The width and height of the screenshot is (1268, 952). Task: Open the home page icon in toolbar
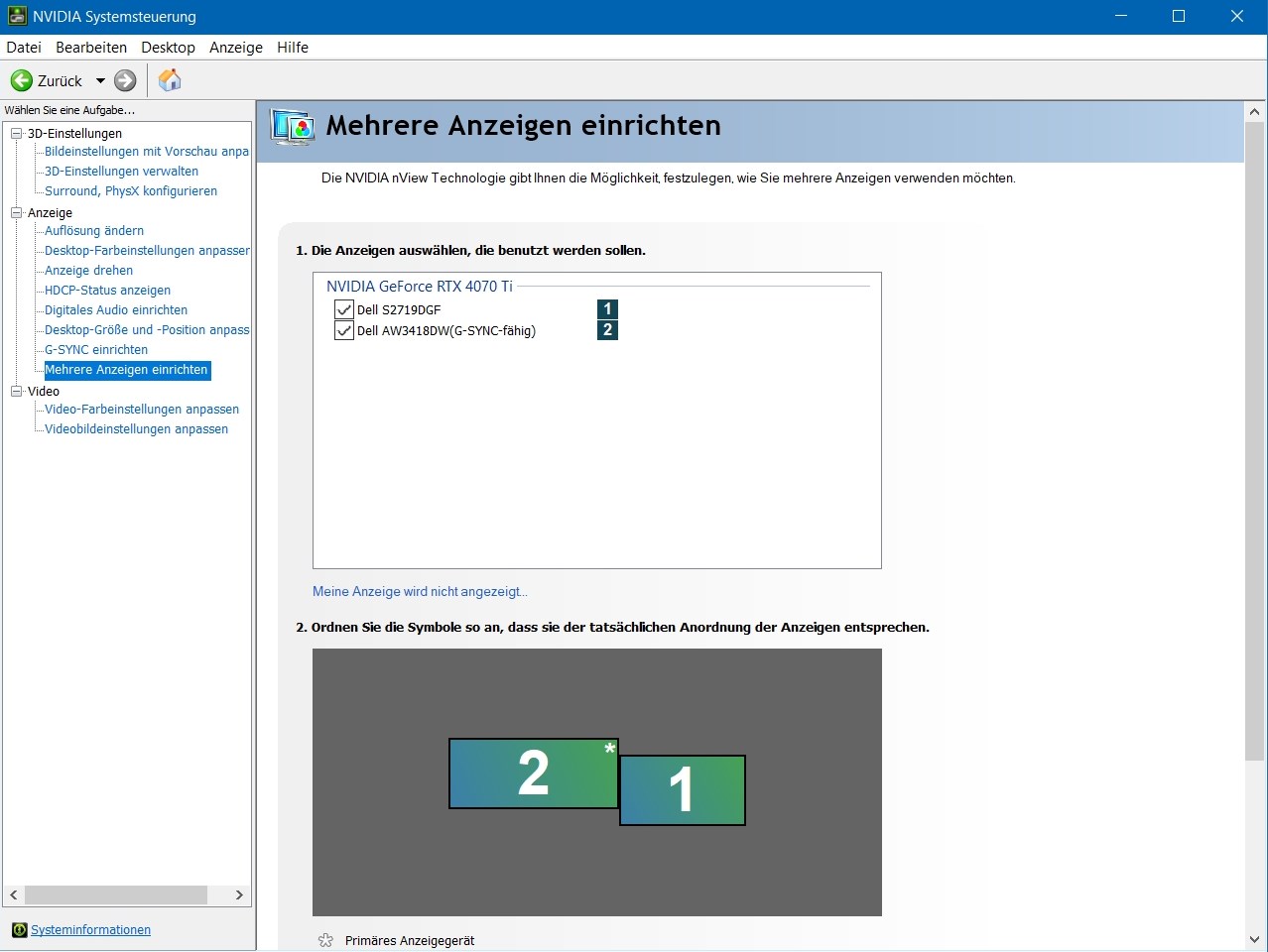pyautogui.click(x=170, y=80)
